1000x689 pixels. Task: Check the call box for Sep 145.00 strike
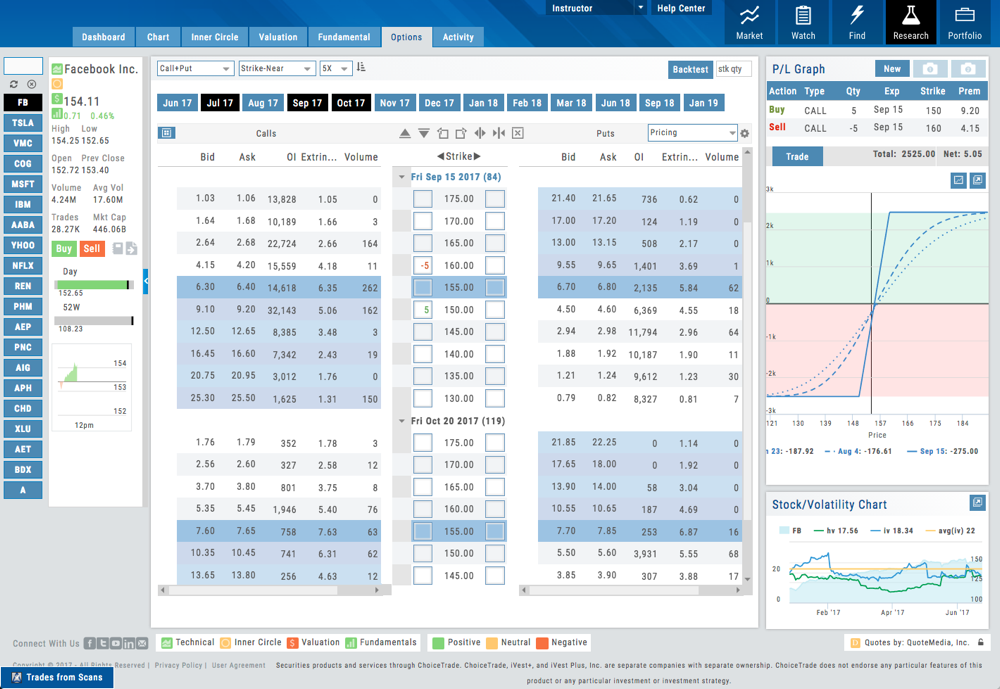pyautogui.click(x=422, y=332)
